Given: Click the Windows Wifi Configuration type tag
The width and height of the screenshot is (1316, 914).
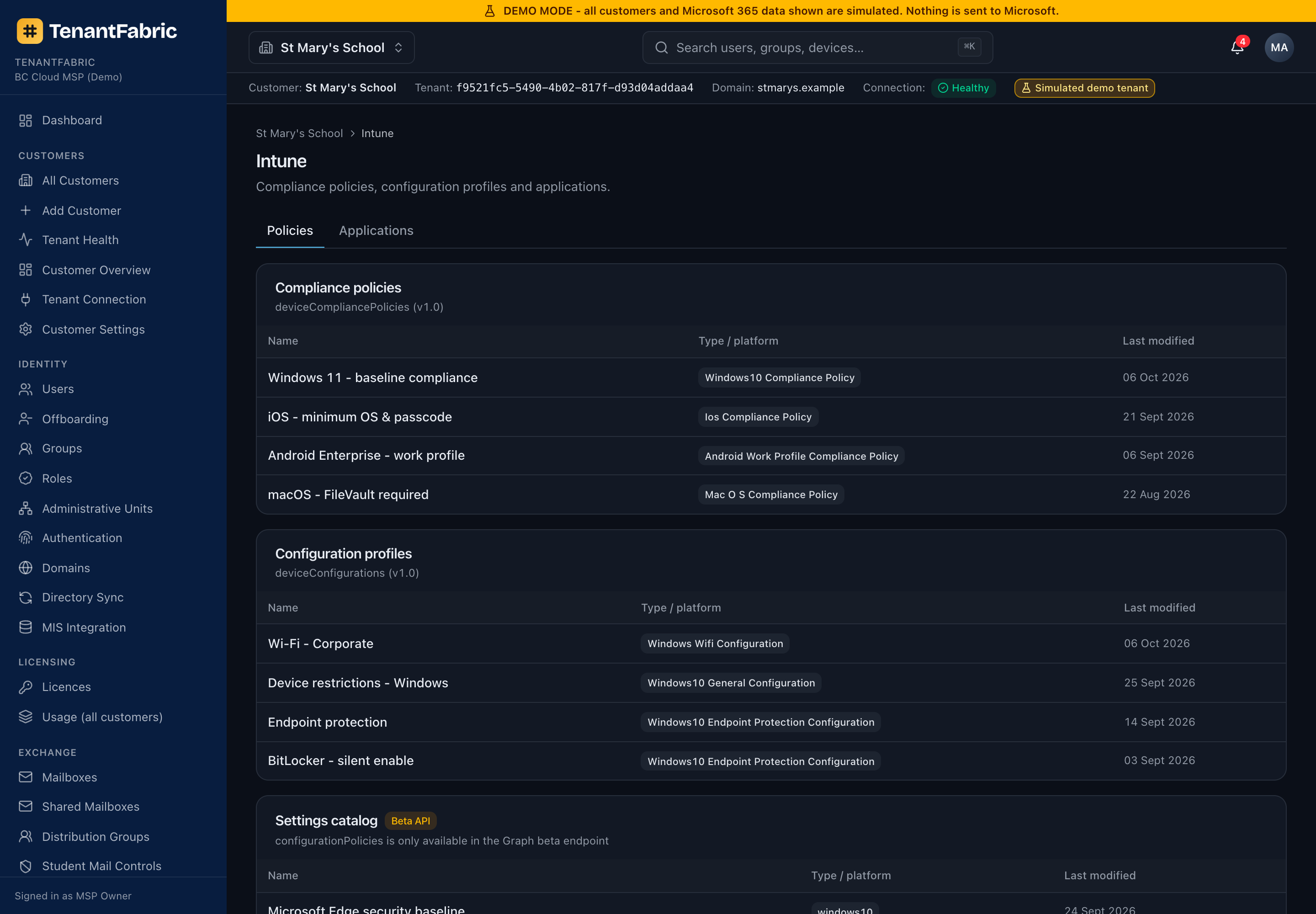Looking at the screenshot, I should click(715, 644).
